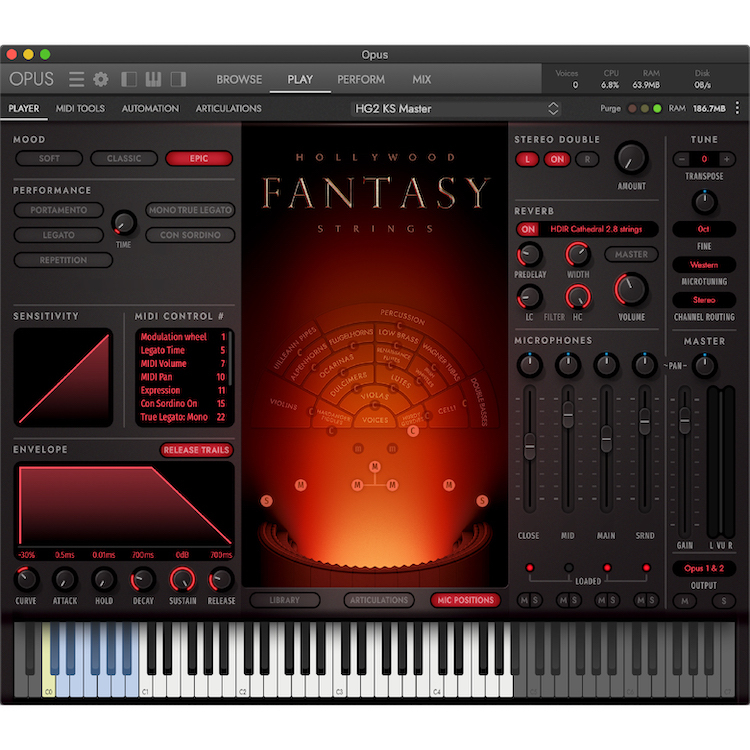Viewport: 750px width, 750px height.
Task: Click the transpose plus button
Action: click(727, 159)
